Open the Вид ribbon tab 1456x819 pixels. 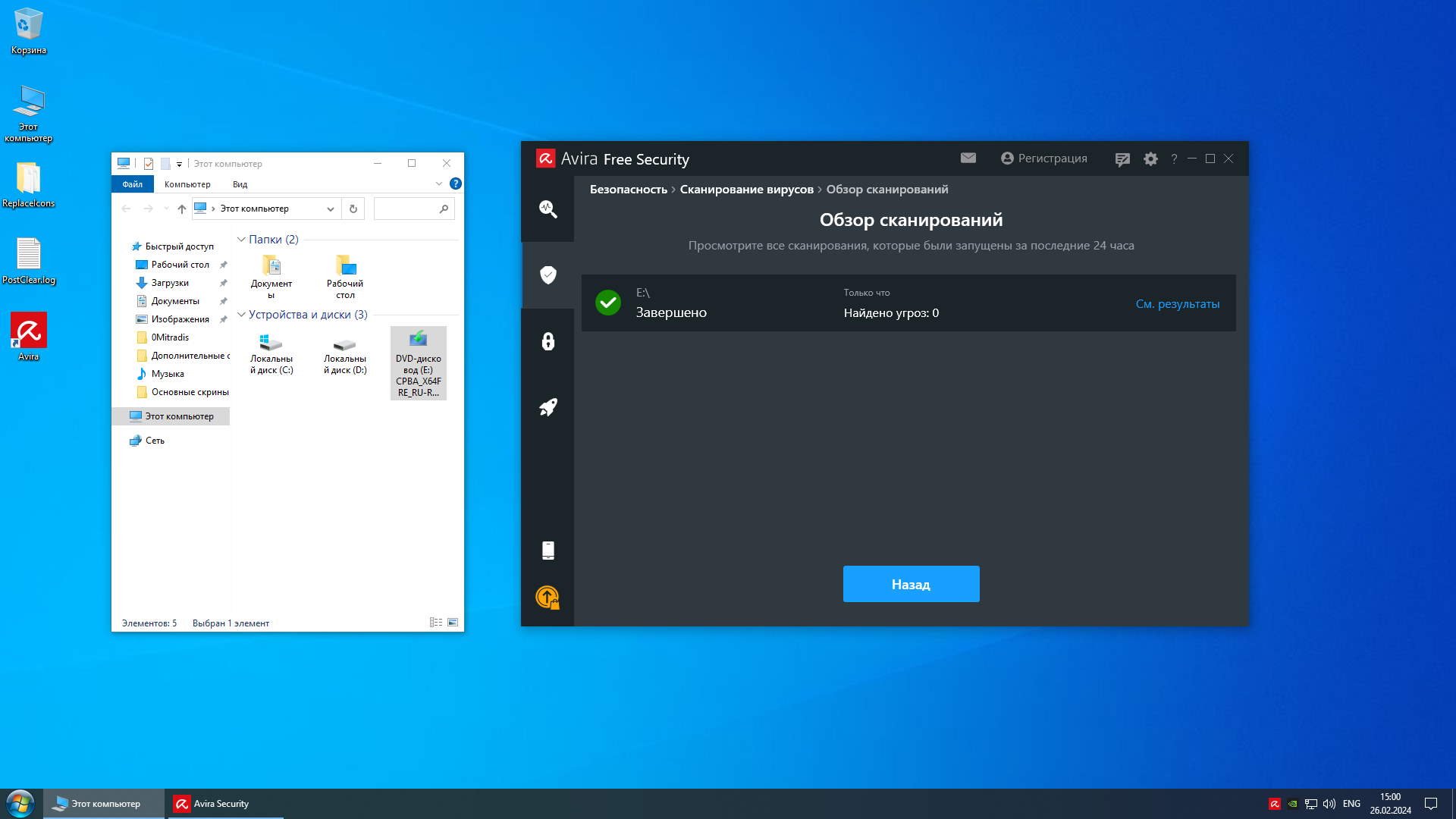(240, 184)
